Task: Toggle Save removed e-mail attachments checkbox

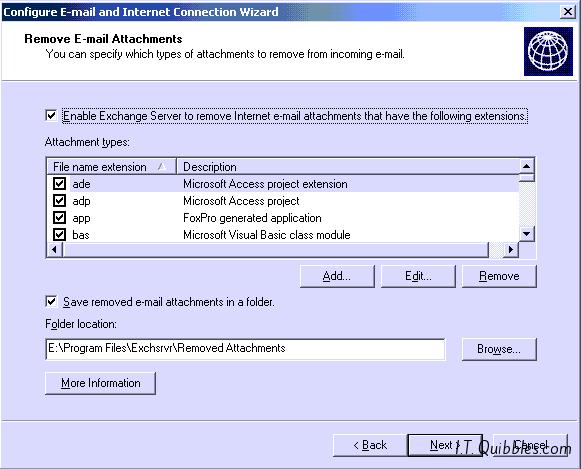Action: pos(52,301)
